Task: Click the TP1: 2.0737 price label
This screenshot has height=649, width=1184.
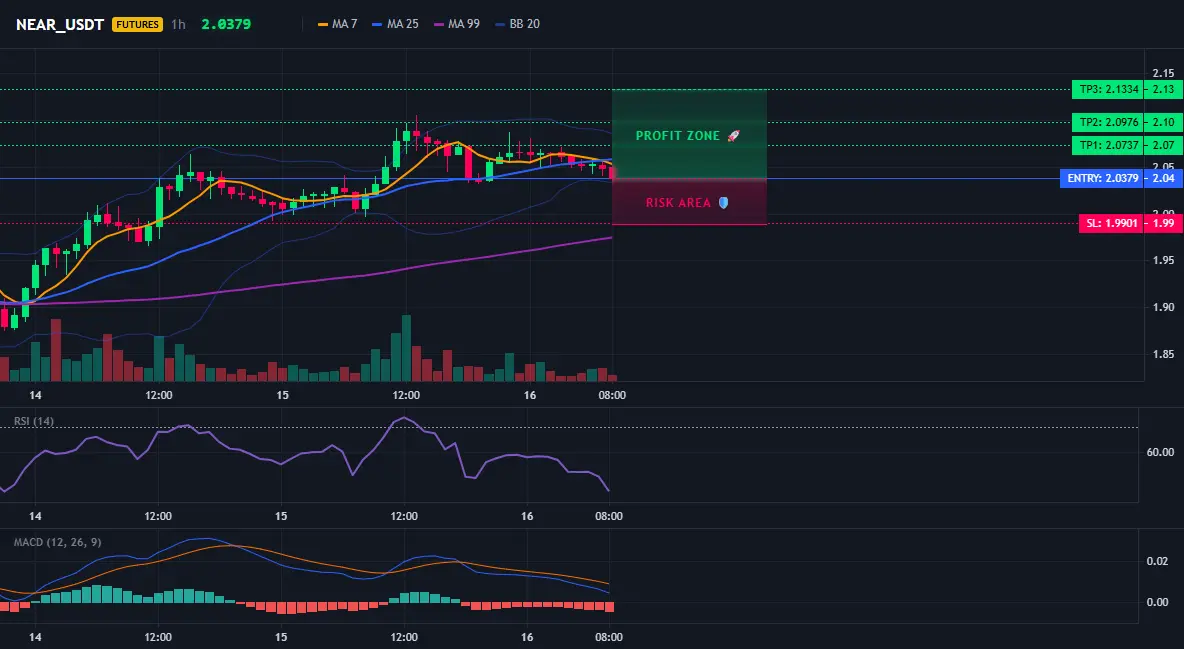Action: (x=1107, y=145)
